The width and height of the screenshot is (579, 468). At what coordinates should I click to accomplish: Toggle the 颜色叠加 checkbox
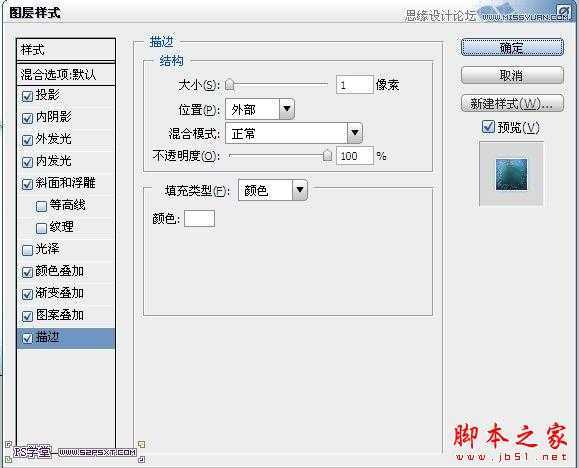pos(27,272)
